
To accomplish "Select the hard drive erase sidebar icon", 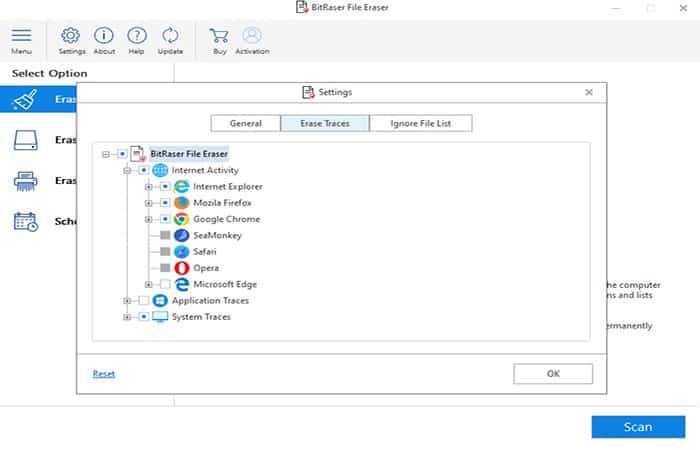I will (x=25, y=140).
